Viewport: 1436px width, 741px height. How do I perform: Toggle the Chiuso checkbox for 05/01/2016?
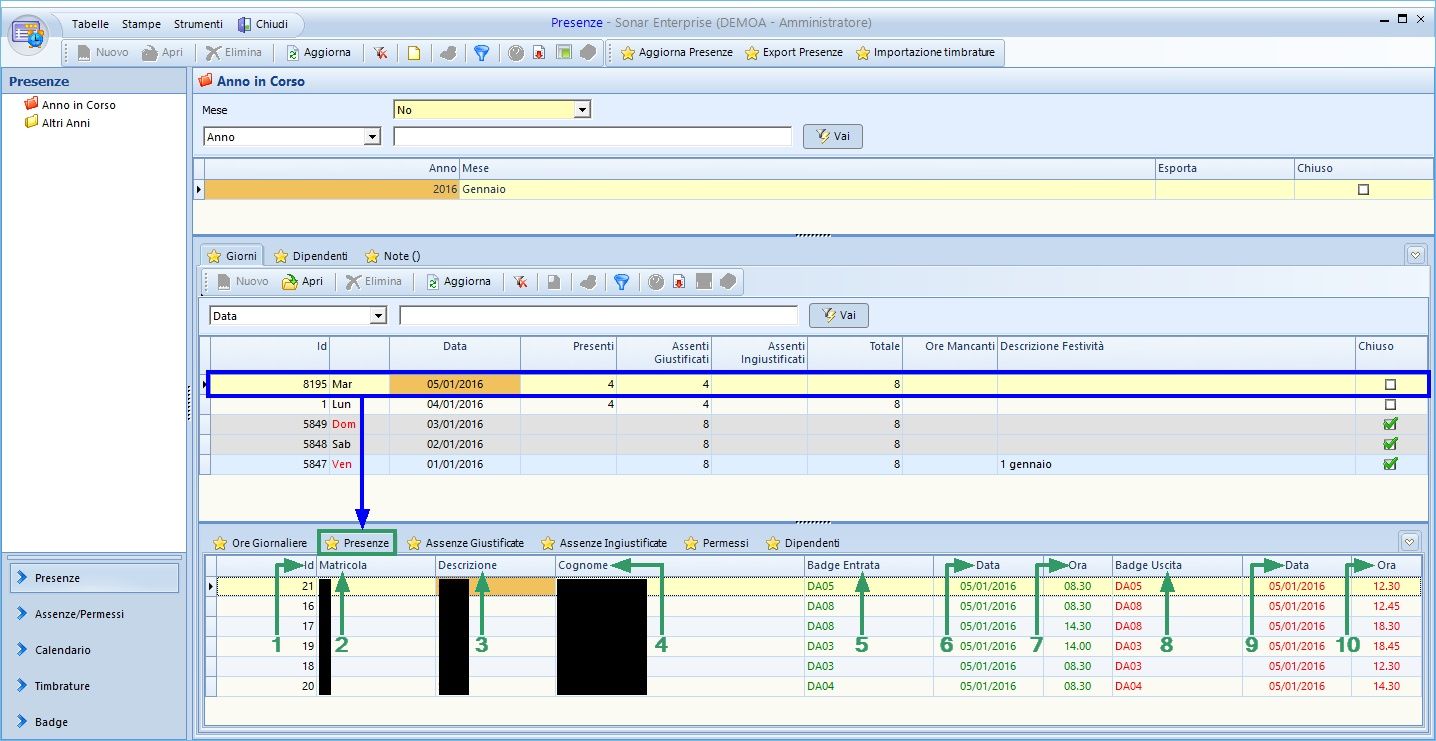click(1389, 385)
